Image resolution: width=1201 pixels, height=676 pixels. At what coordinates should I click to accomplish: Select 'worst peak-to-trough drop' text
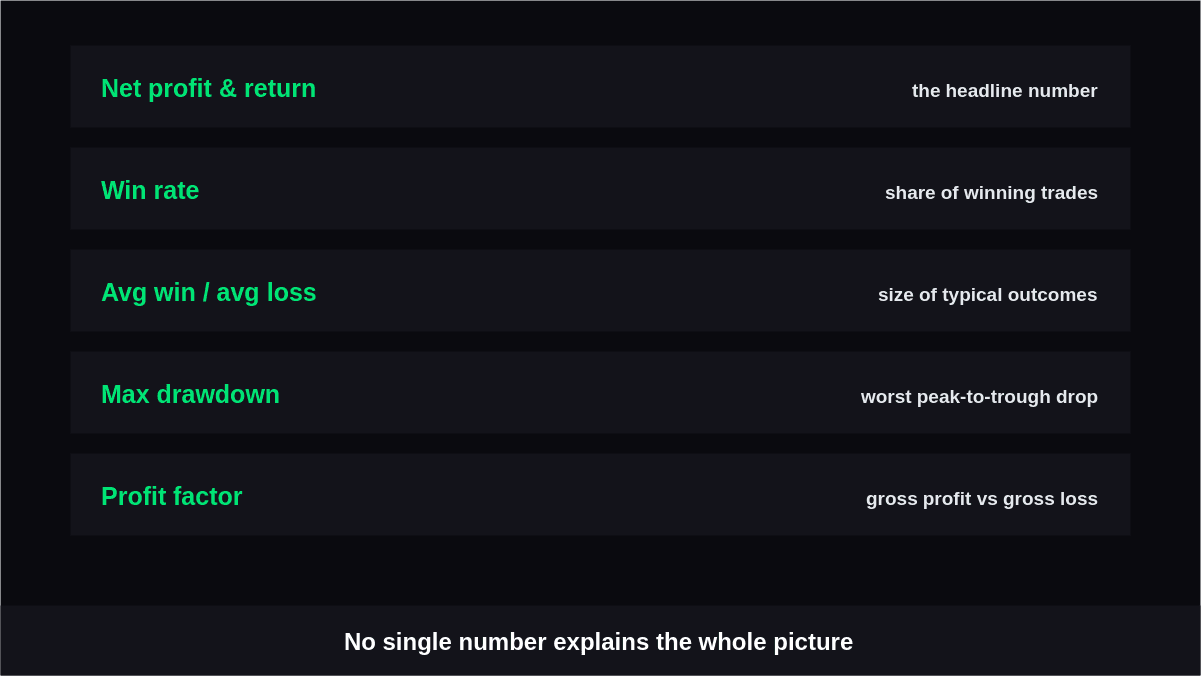click(x=979, y=397)
